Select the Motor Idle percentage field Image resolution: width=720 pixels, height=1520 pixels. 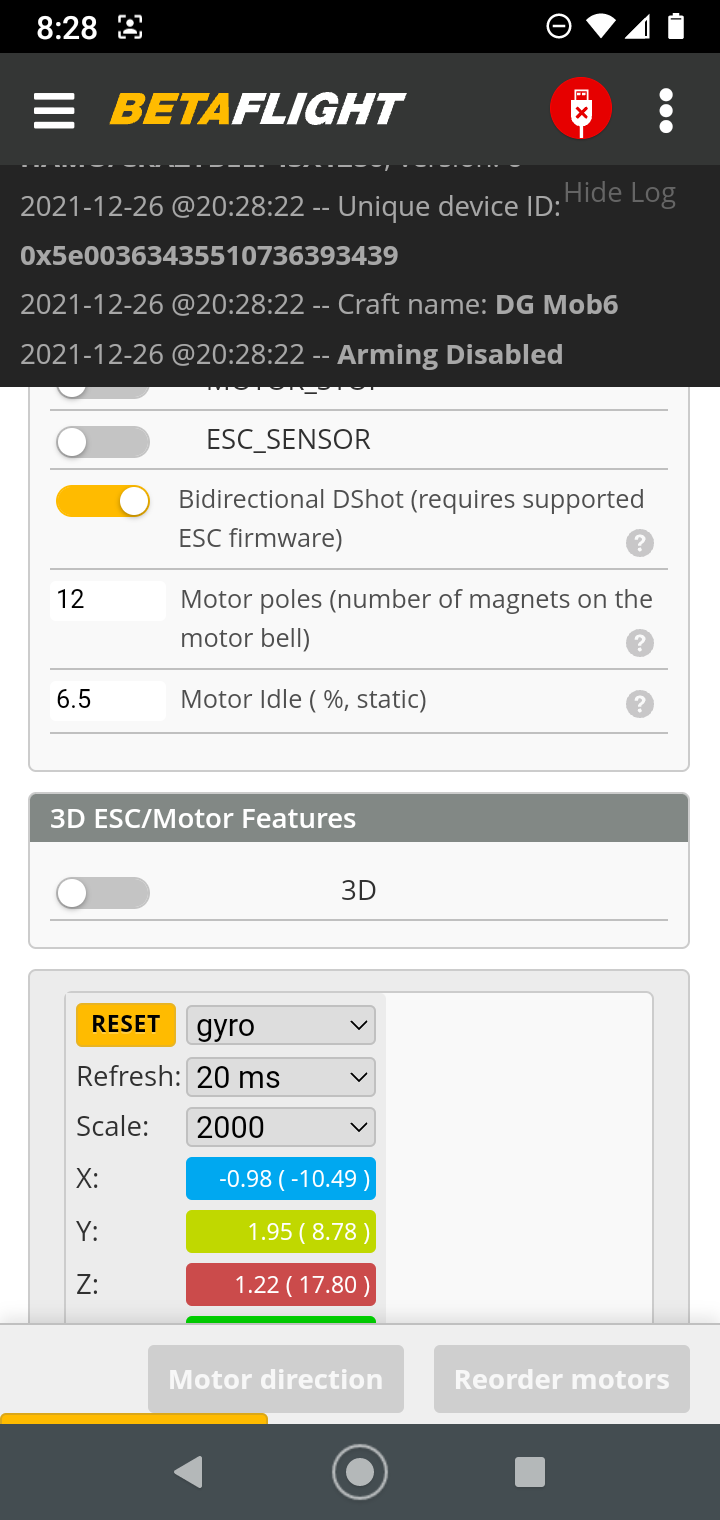(107, 699)
